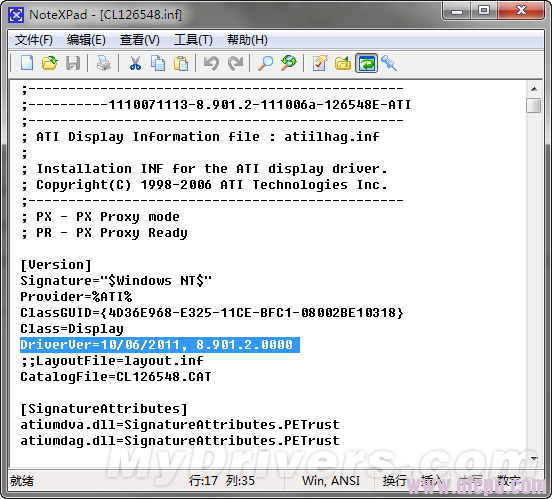
Task: Click the highlighted DriverVer line
Action: 160,345
